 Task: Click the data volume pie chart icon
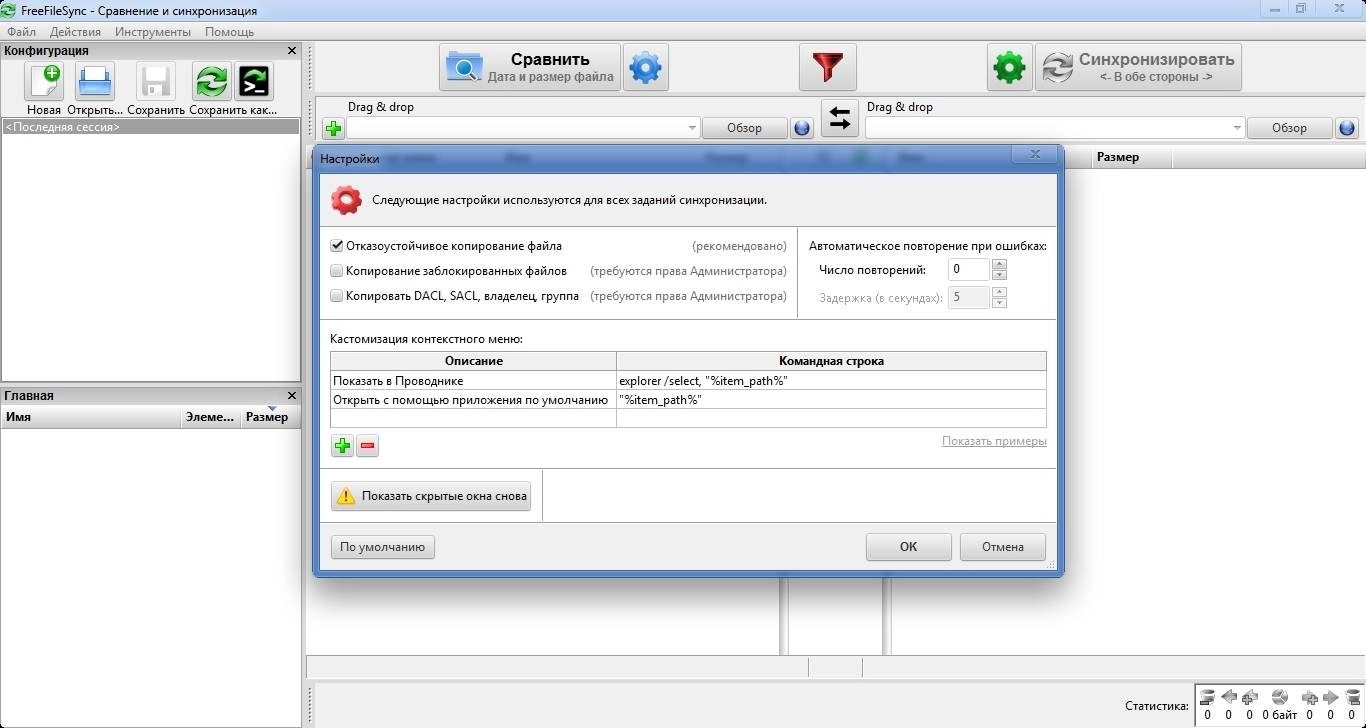point(1278,697)
